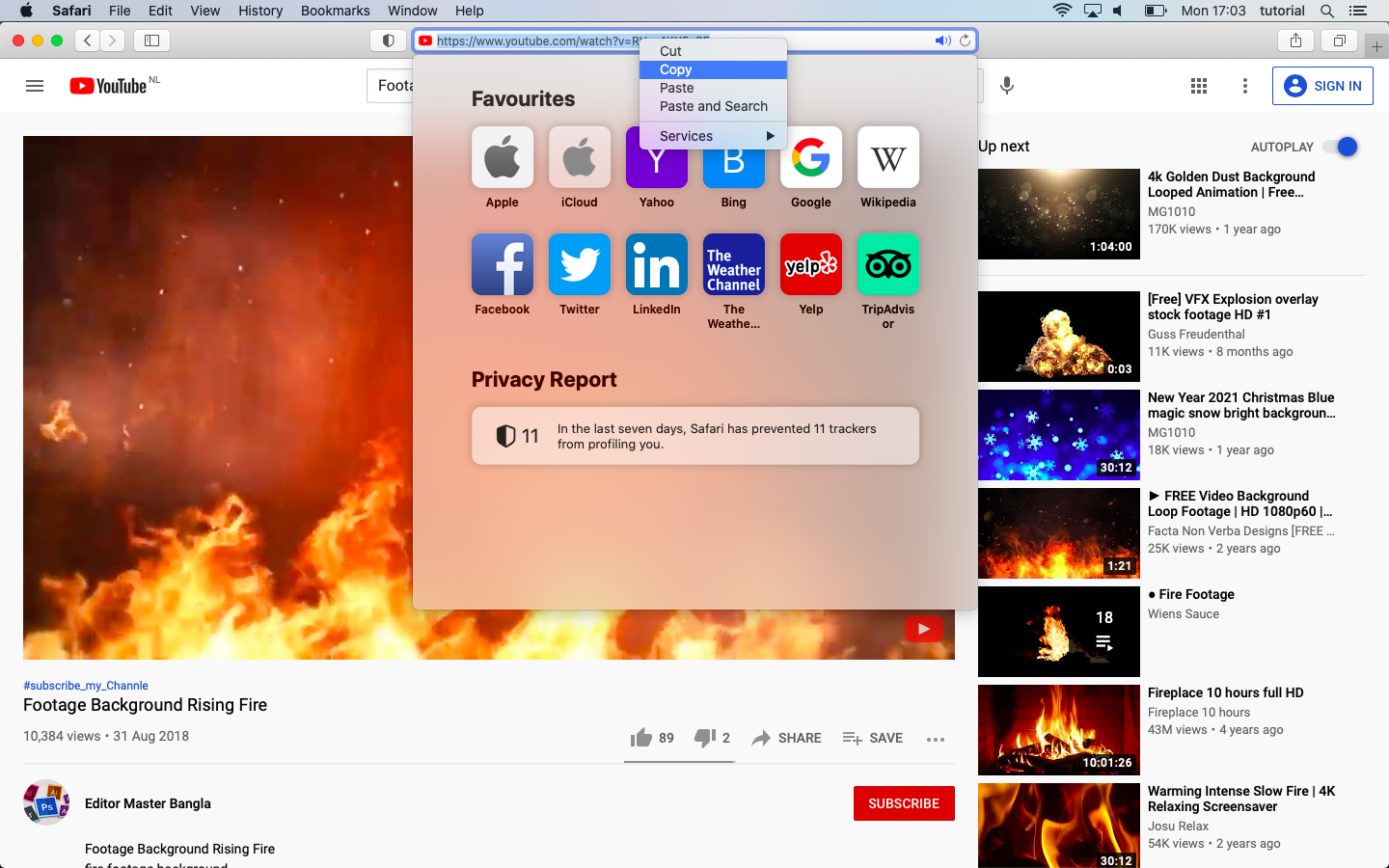This screenshot has height=868, width=1389.
Task: Open more actions ellipsis under video
Action: pos(935,739)
